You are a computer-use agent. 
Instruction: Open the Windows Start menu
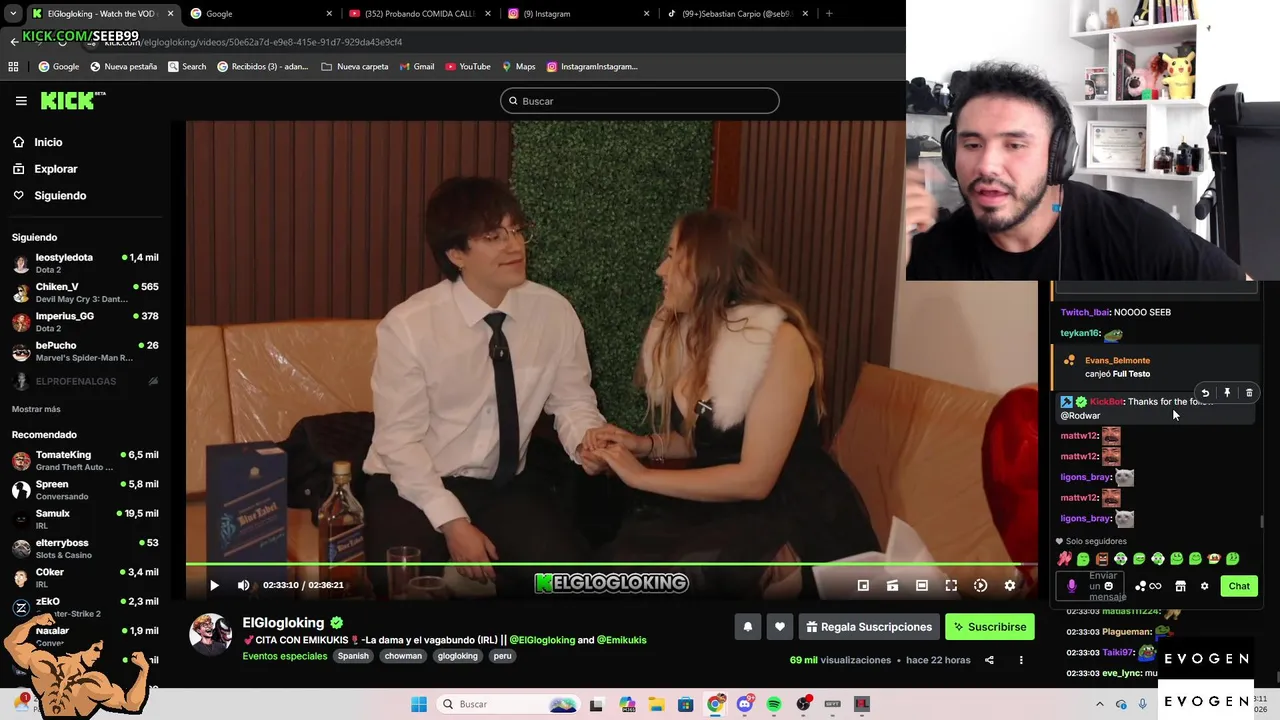point(419,704)
